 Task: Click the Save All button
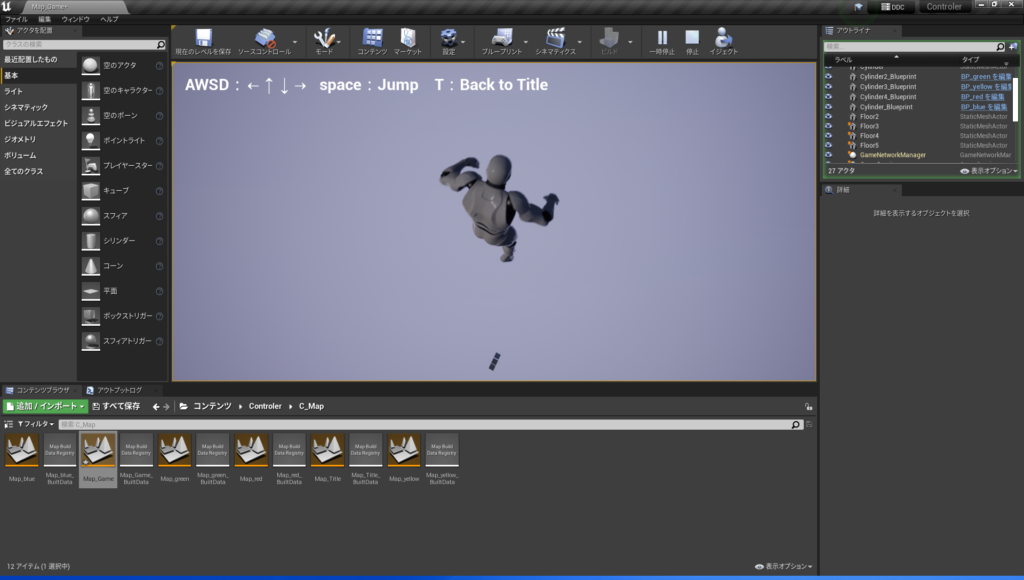click(x=116, y=406)
